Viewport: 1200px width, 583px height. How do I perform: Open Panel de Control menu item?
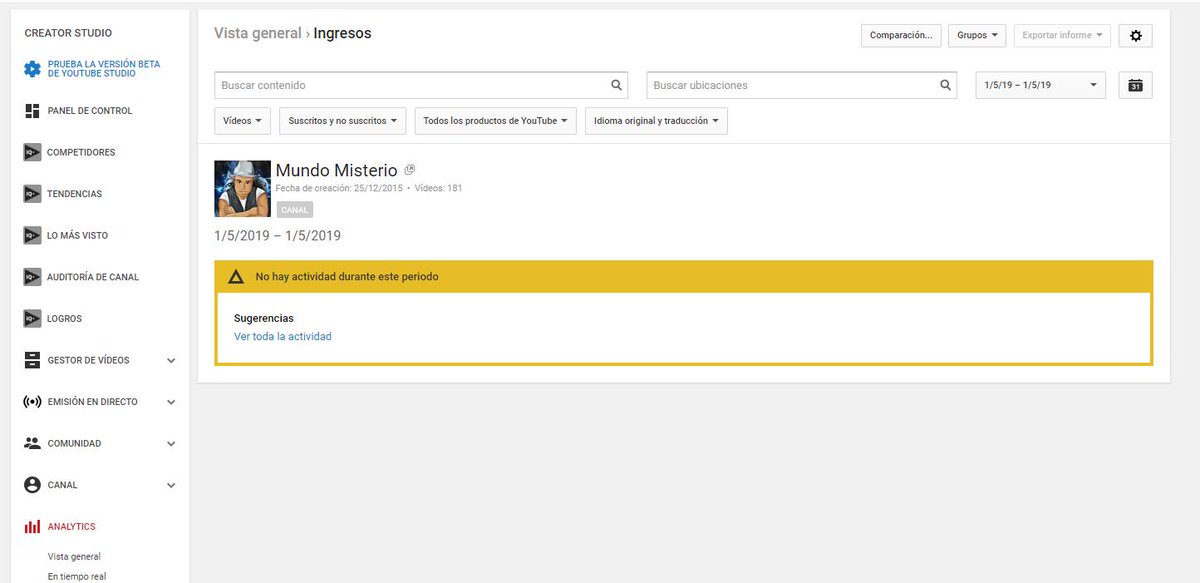[x=90, y=111]
